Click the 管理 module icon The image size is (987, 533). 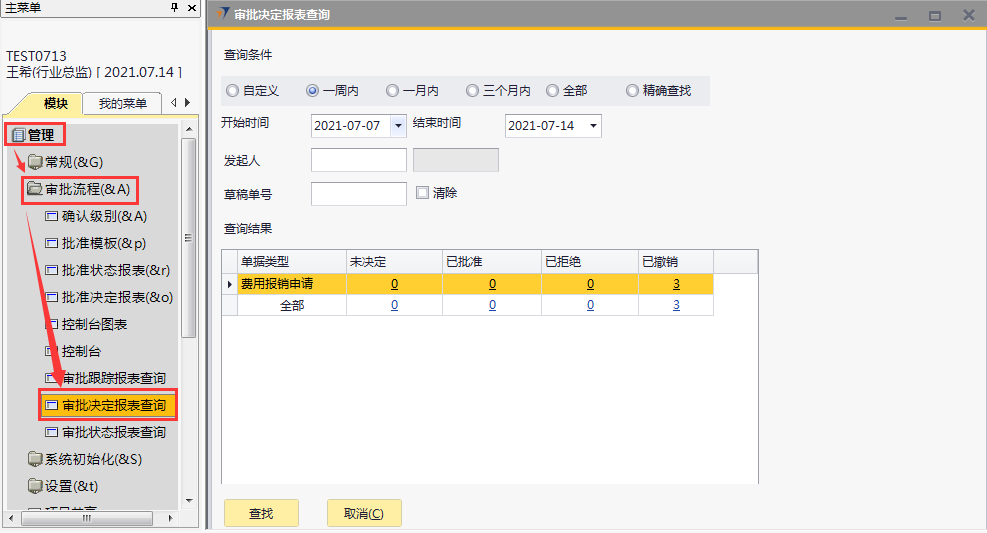click(x=18, y=135)
